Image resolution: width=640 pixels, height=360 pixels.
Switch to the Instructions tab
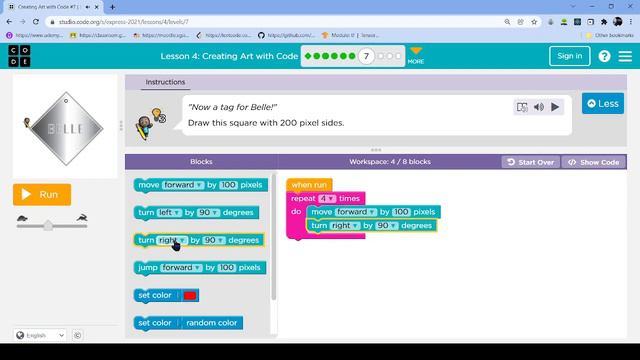click(165, 82)
